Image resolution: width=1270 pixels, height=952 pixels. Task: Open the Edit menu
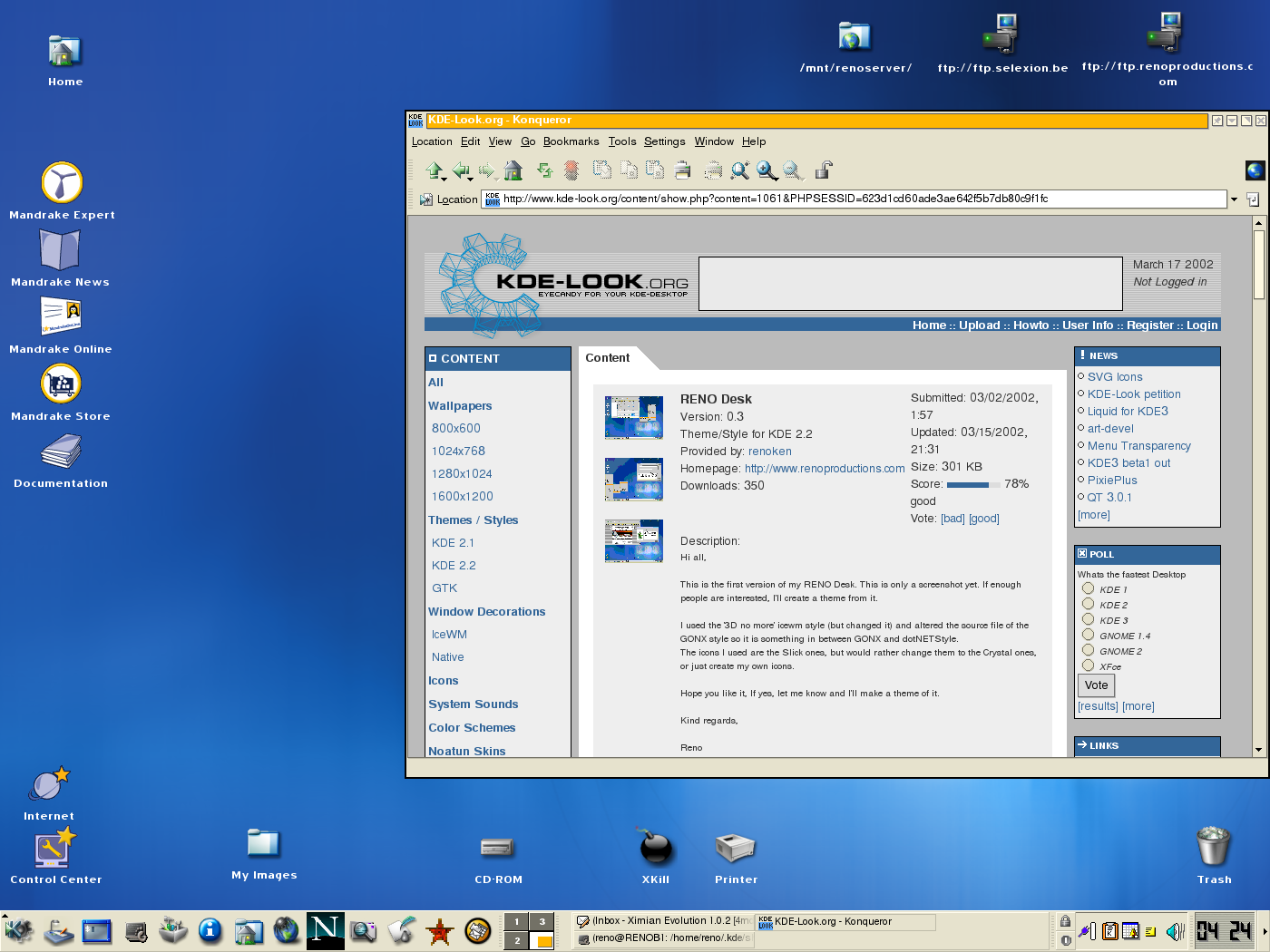tap(470, 141)
